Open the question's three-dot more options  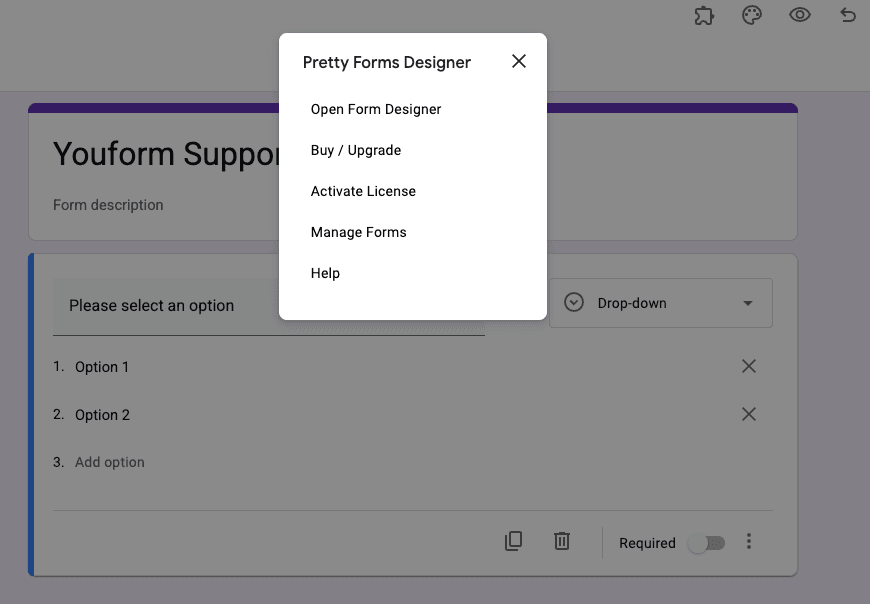coord(749,541)
